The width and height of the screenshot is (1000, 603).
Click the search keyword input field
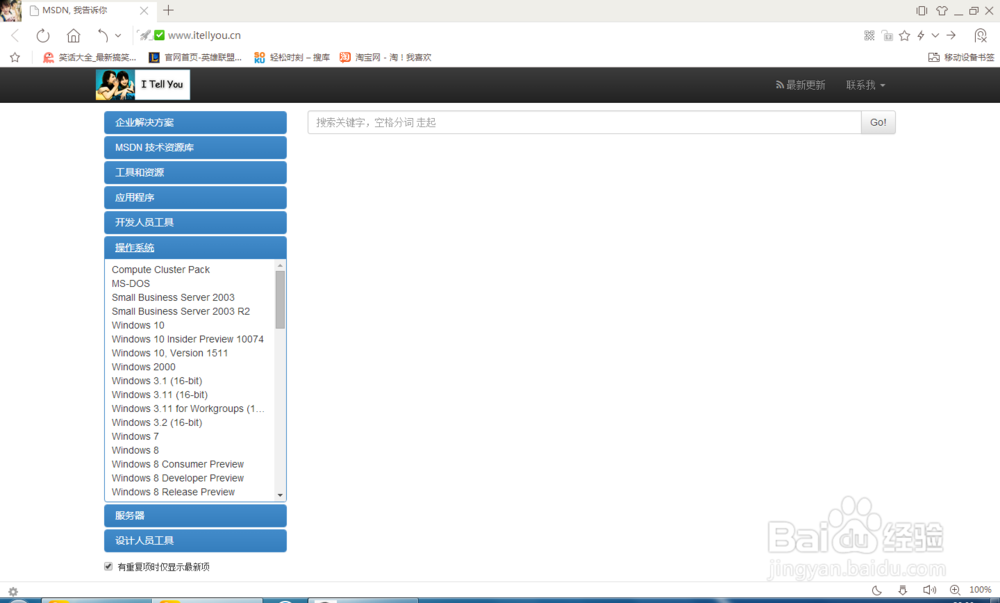click(x=584, y=122)
